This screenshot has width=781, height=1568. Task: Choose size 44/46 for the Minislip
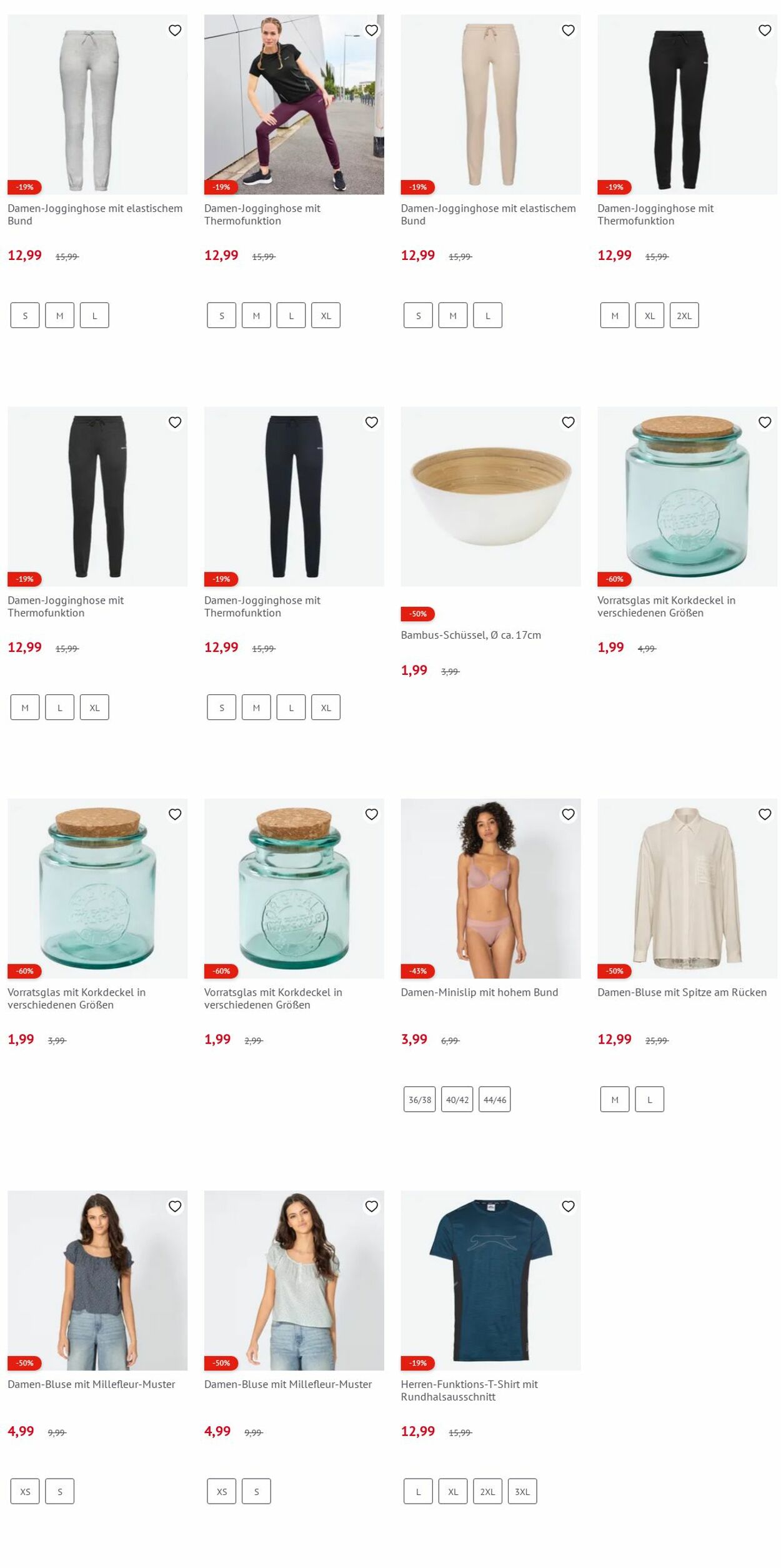point(494,1099)
